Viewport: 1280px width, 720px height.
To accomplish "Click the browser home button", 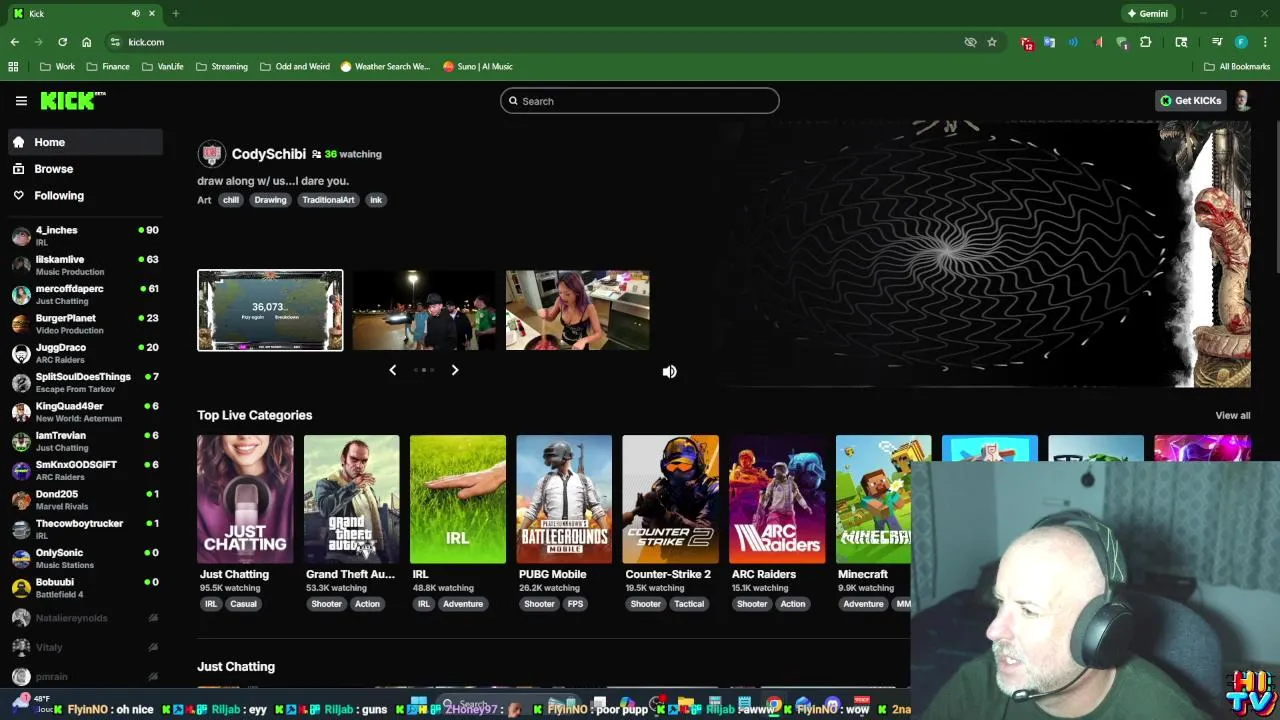I will (86, 42).
